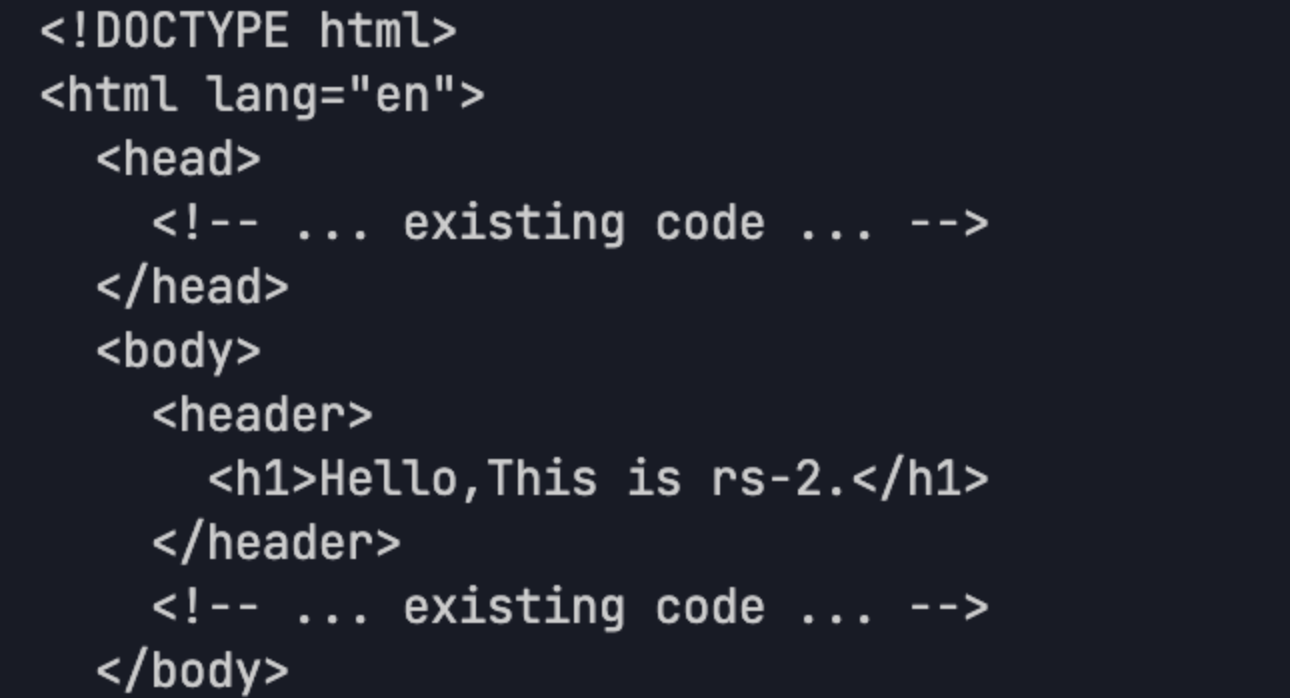The image size is (1290, 698).
Task: Click the closing head tag
Action: click(192, 288)
